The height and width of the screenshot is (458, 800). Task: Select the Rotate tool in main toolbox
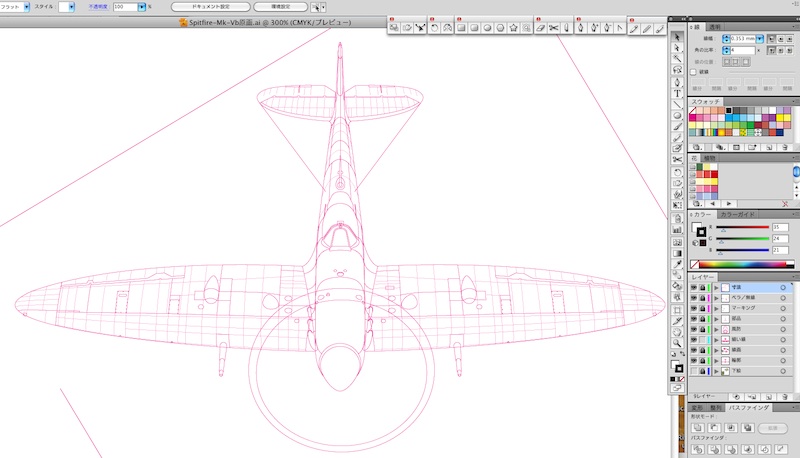(677, 172)
